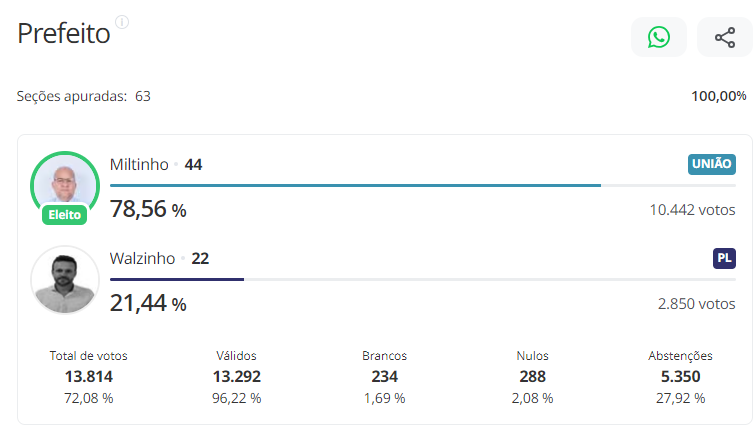Viewport: 756px width, 438px height.
Task: Click the Total de votos statistic
Action: click(x=89, y=376)
